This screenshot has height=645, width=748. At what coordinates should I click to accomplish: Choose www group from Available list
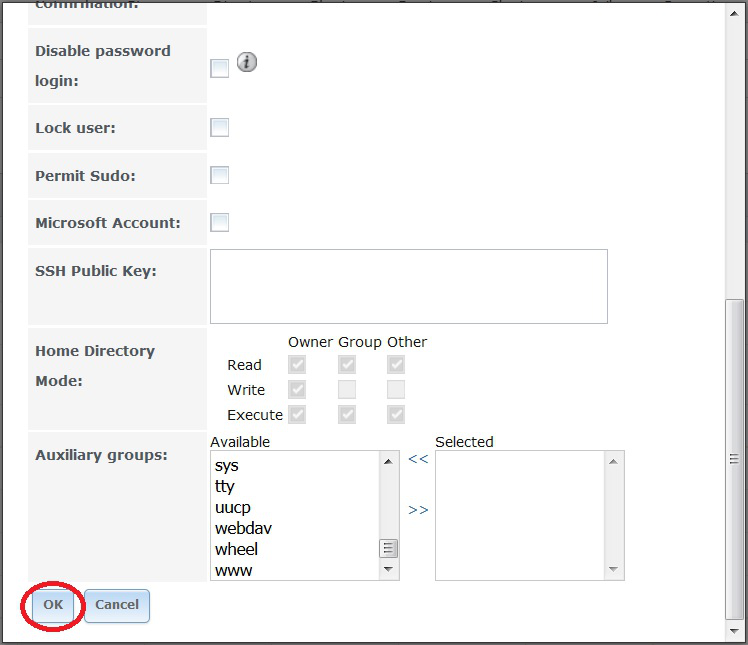233,570
